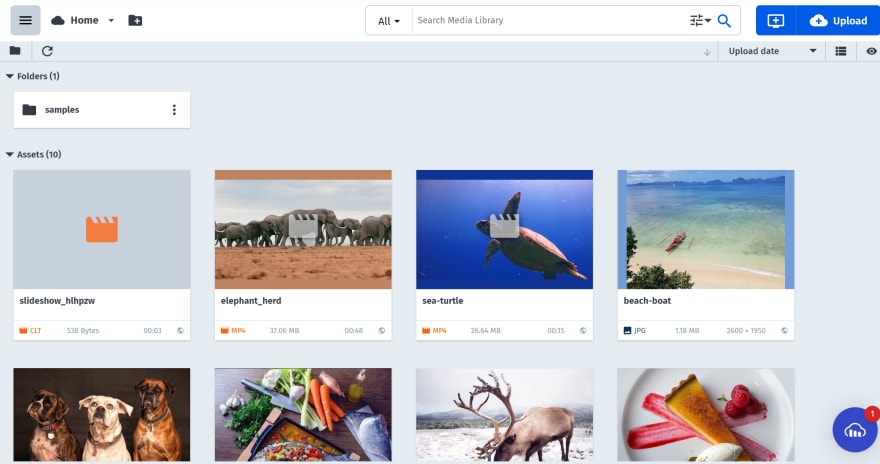Click the 37.06 MB size on elephant_herd
The image size is (880, 464).
[x=284, y=330]
